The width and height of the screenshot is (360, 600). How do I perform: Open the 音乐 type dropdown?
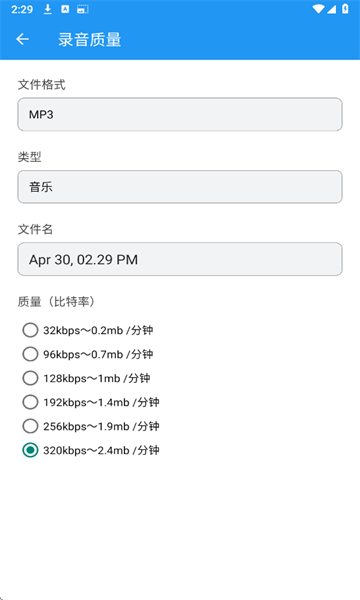[x=180, y=187]
